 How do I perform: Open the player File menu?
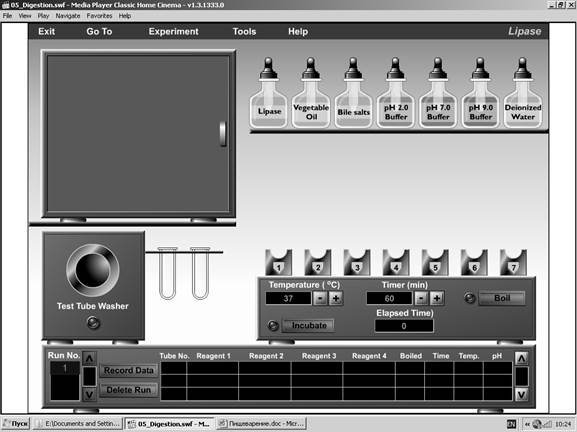(7, 16)
